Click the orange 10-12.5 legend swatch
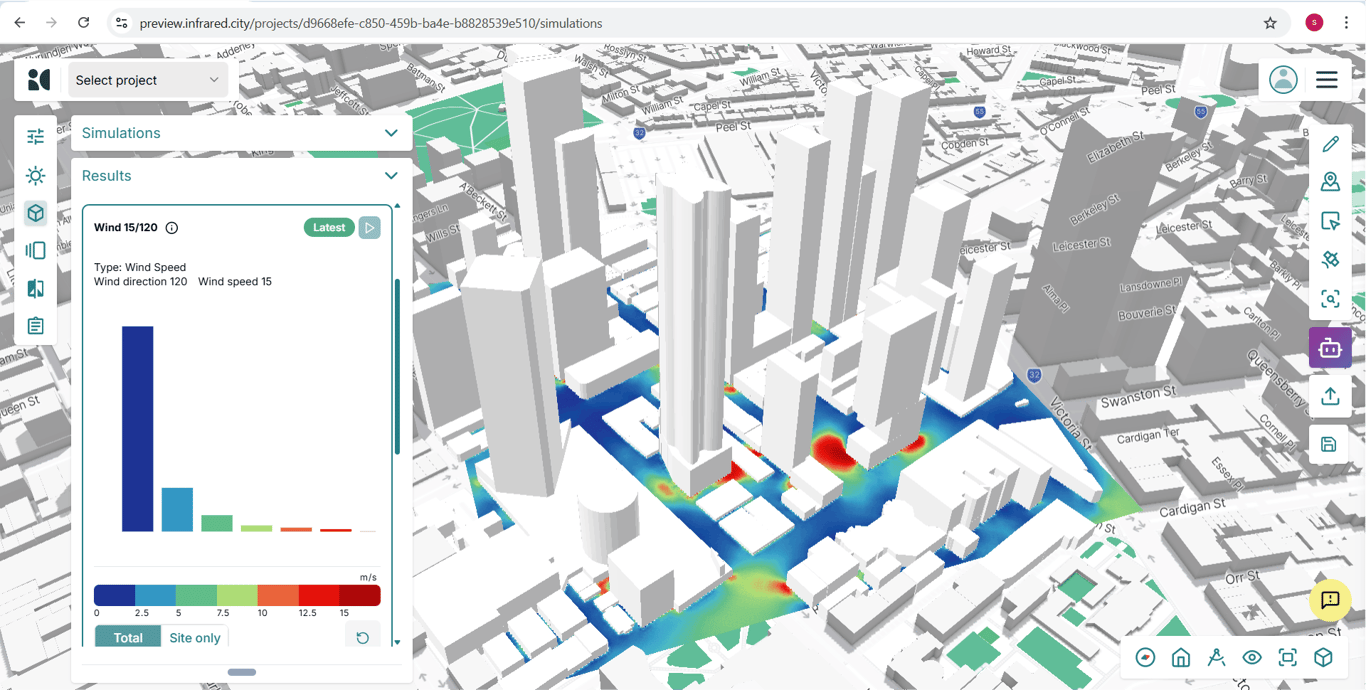Image resolution: width=1366 pixels, height=690 pixels. [278, 596]
